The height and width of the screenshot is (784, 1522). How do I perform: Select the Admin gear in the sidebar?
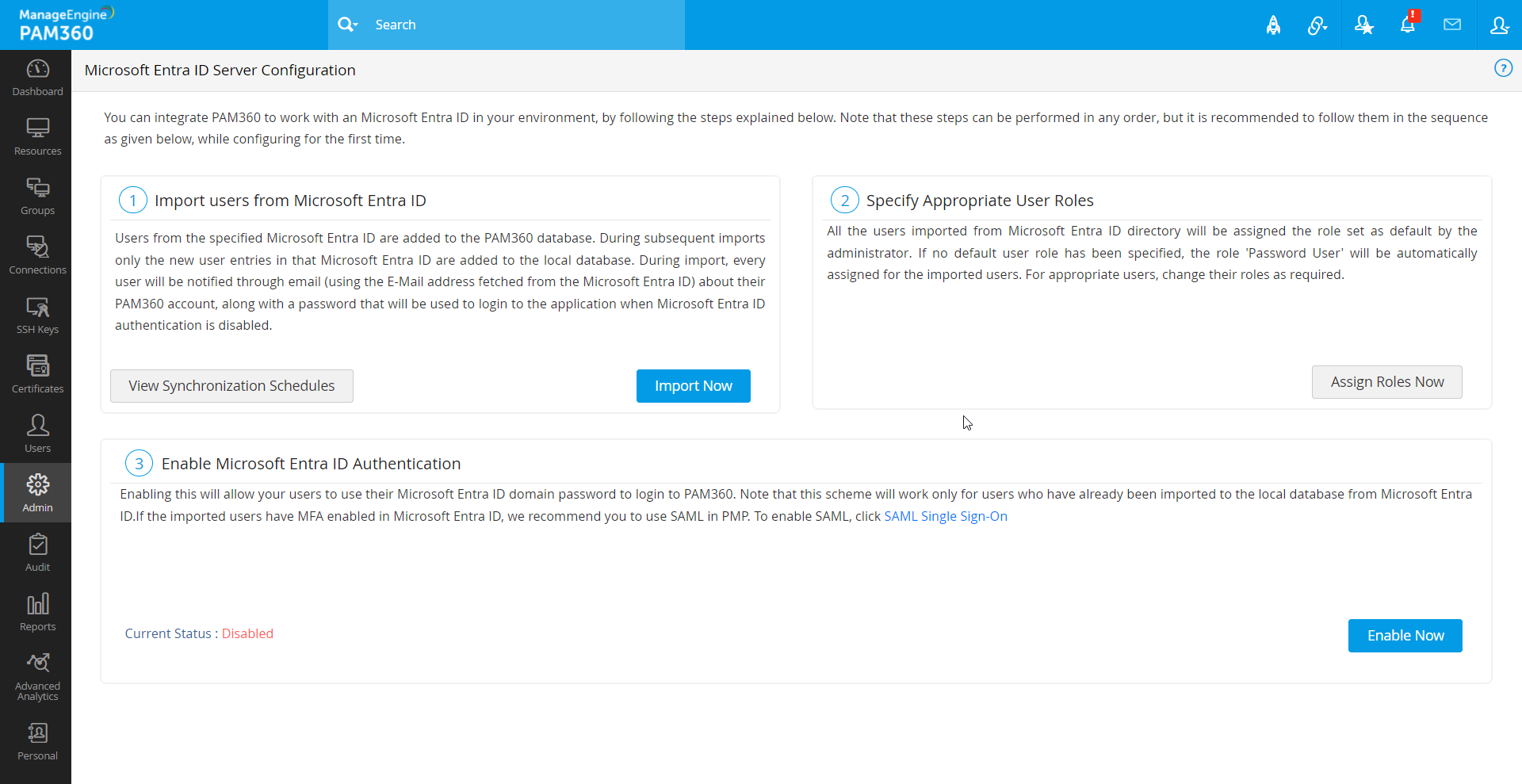pos(37,493)
